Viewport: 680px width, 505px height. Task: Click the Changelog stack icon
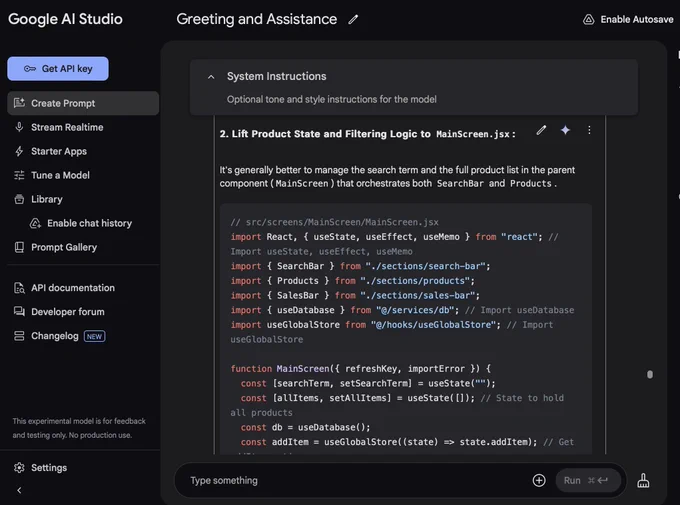point(19,336)
